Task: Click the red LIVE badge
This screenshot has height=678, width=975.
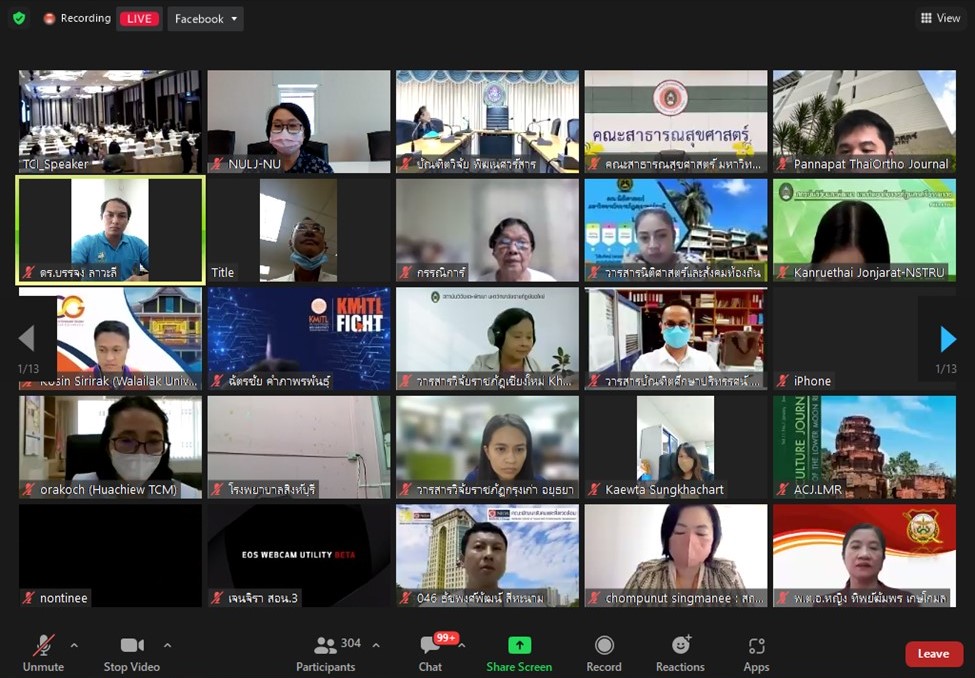Action: point(139,19)
